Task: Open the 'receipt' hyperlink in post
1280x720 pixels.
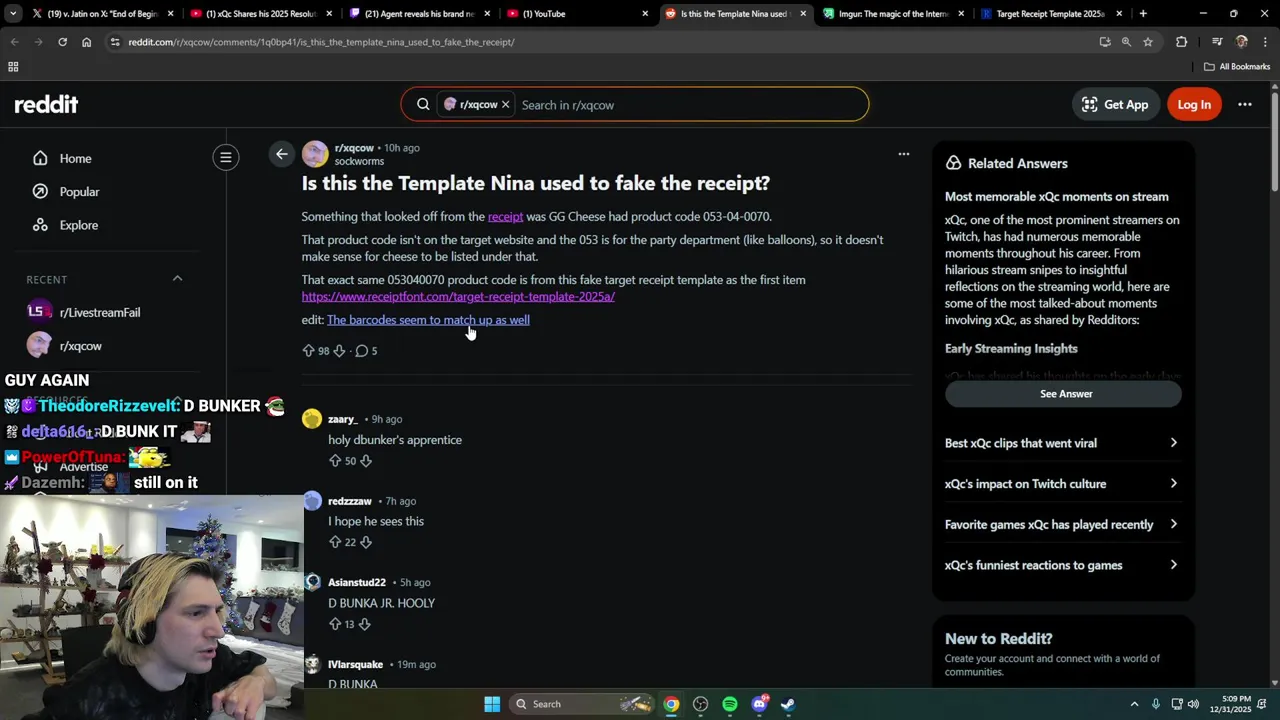Action: 505,216
